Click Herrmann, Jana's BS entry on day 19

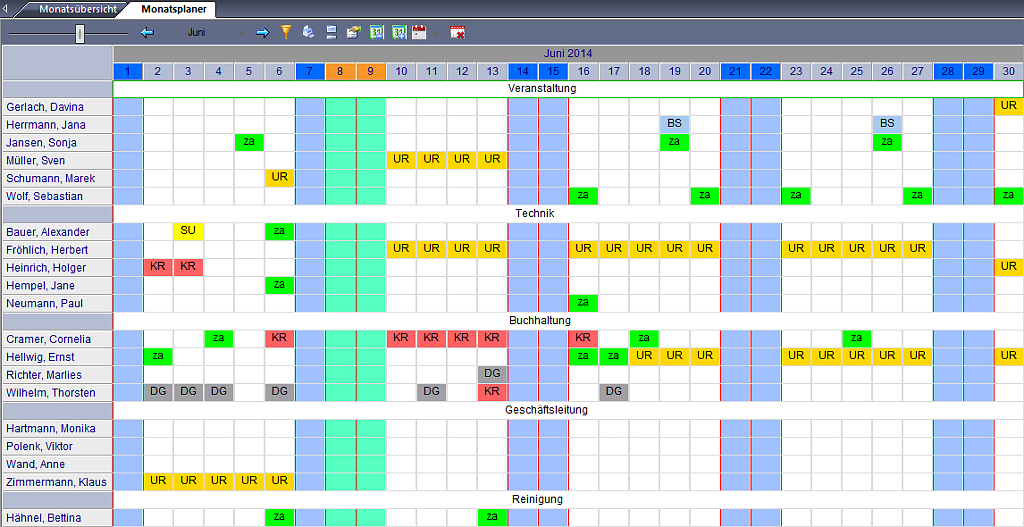click(675, 124)
